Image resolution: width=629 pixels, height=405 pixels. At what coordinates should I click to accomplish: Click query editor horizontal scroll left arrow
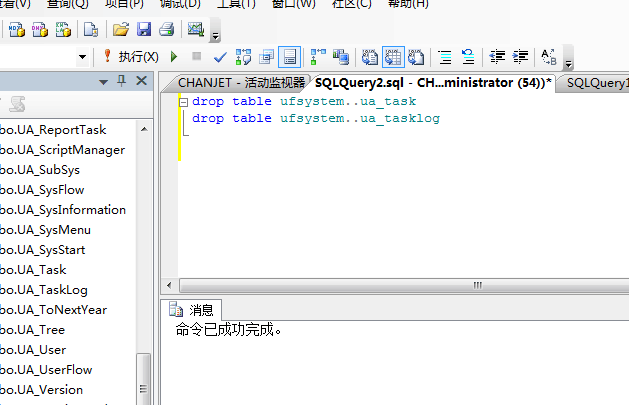pyautogui.click(x=169, y=286)
